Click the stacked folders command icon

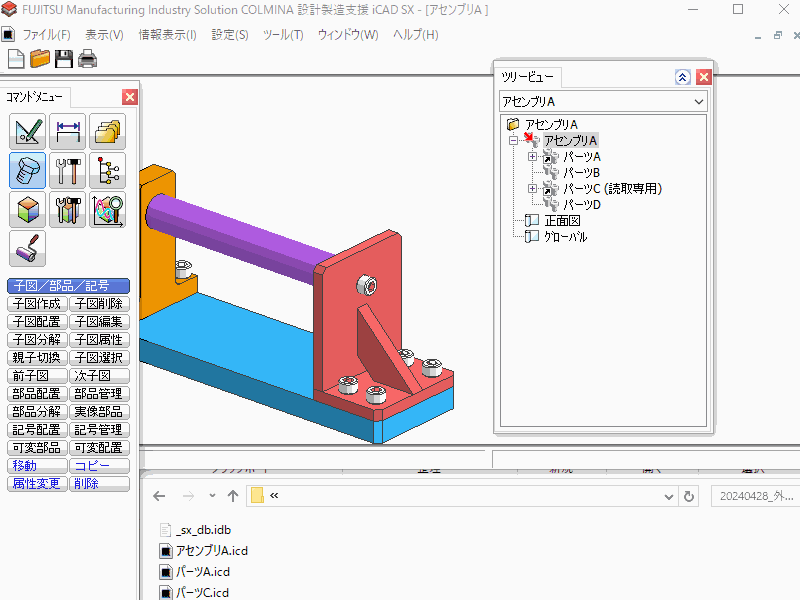(x=107, y=132)
